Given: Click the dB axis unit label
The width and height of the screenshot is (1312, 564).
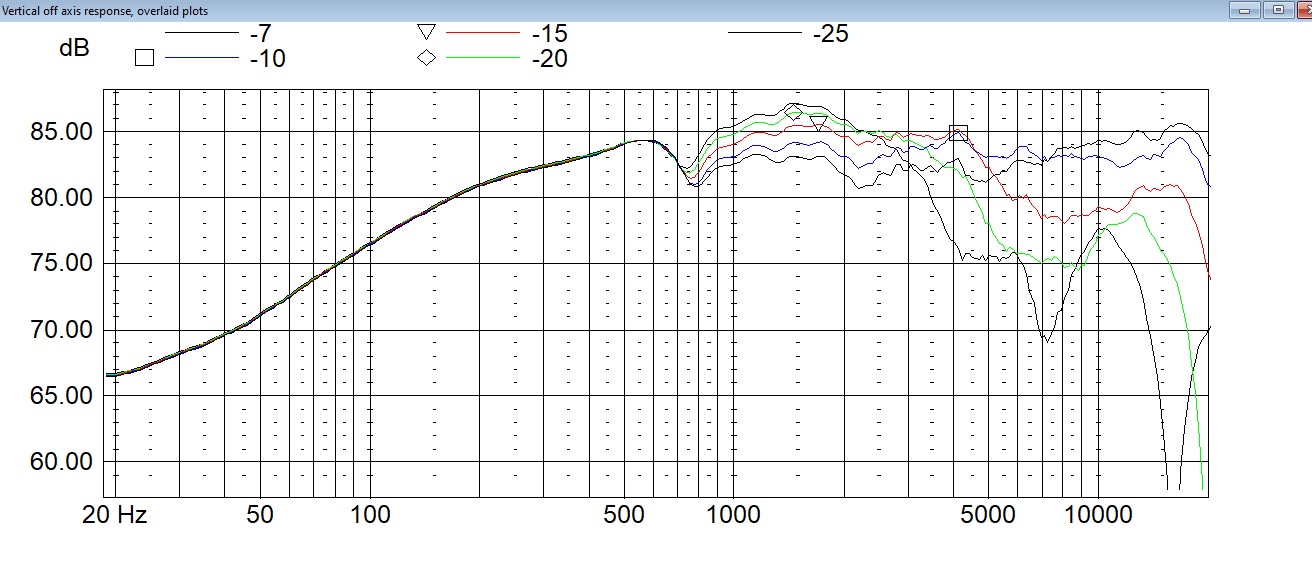Looking at the screenshot, I should coord(74,47).
